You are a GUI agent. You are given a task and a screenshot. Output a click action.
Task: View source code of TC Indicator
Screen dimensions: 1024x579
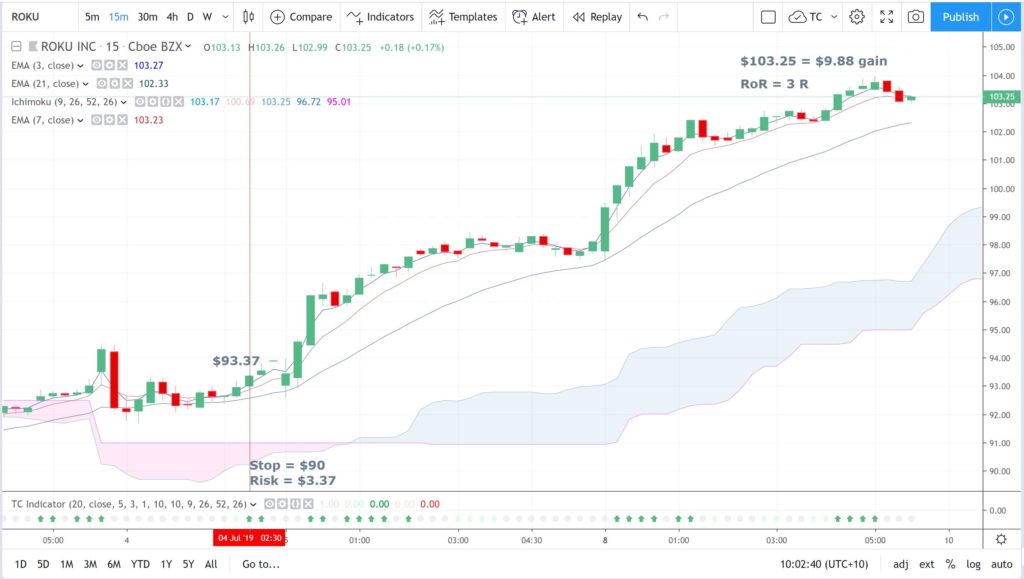tap(295, 504)
